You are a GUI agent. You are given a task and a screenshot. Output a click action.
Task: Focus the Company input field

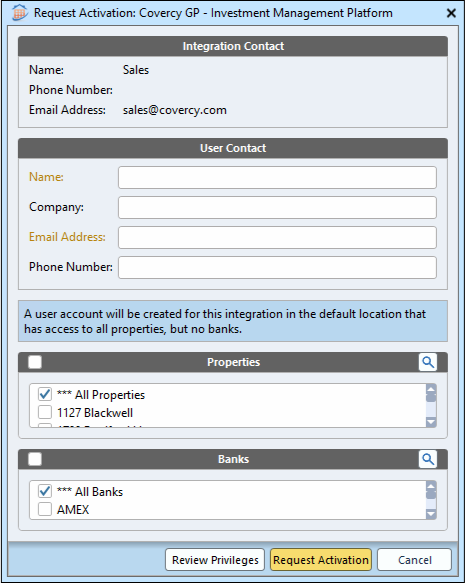(x=277, y=207)
